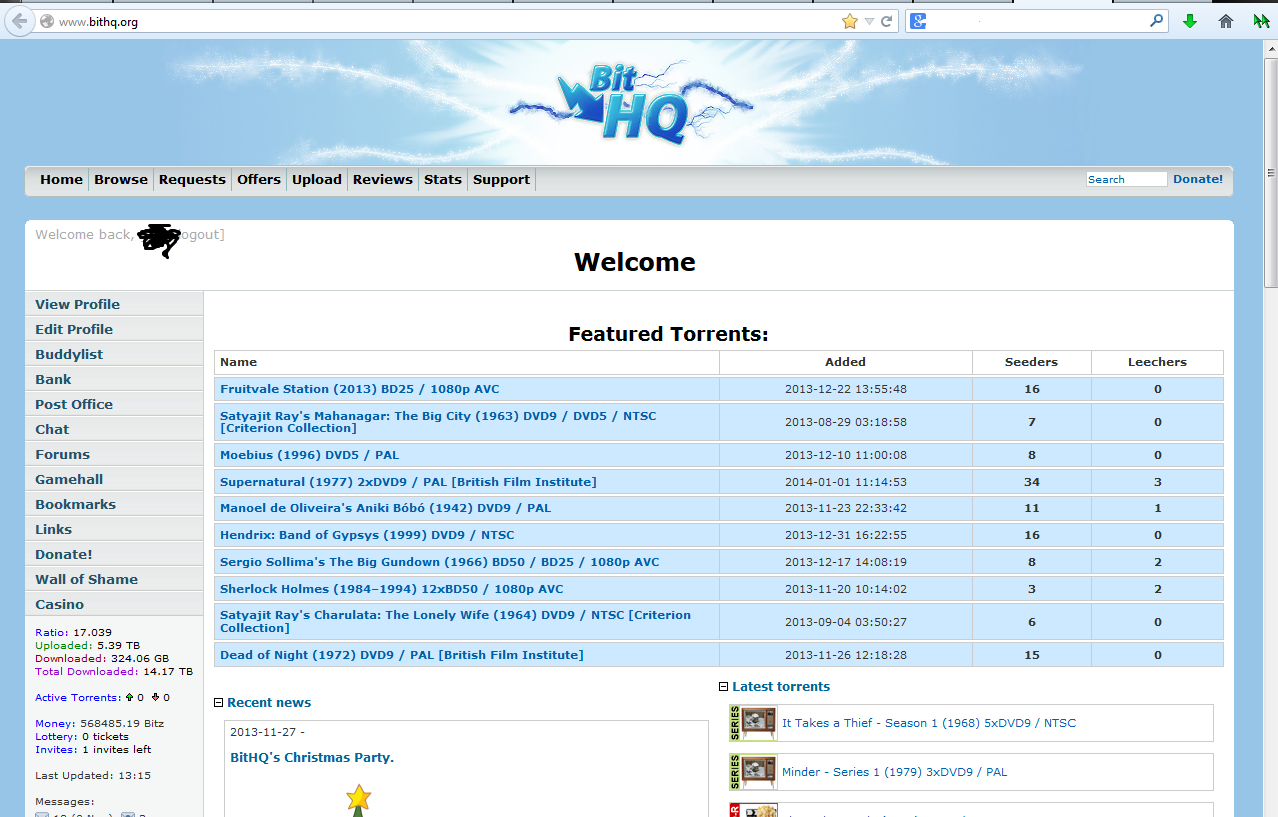Click the Seeders column header
Image resolution: width=1278 pixels, height=817 pixels.
pos(1031,362)
